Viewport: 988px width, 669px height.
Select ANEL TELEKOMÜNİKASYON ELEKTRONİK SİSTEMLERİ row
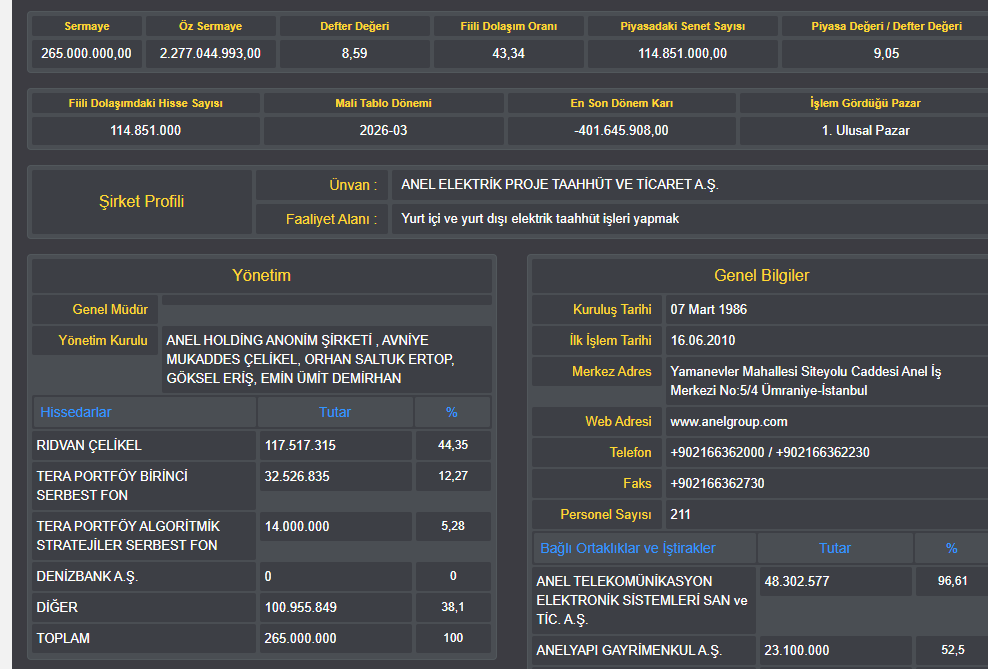pos(644,600)
